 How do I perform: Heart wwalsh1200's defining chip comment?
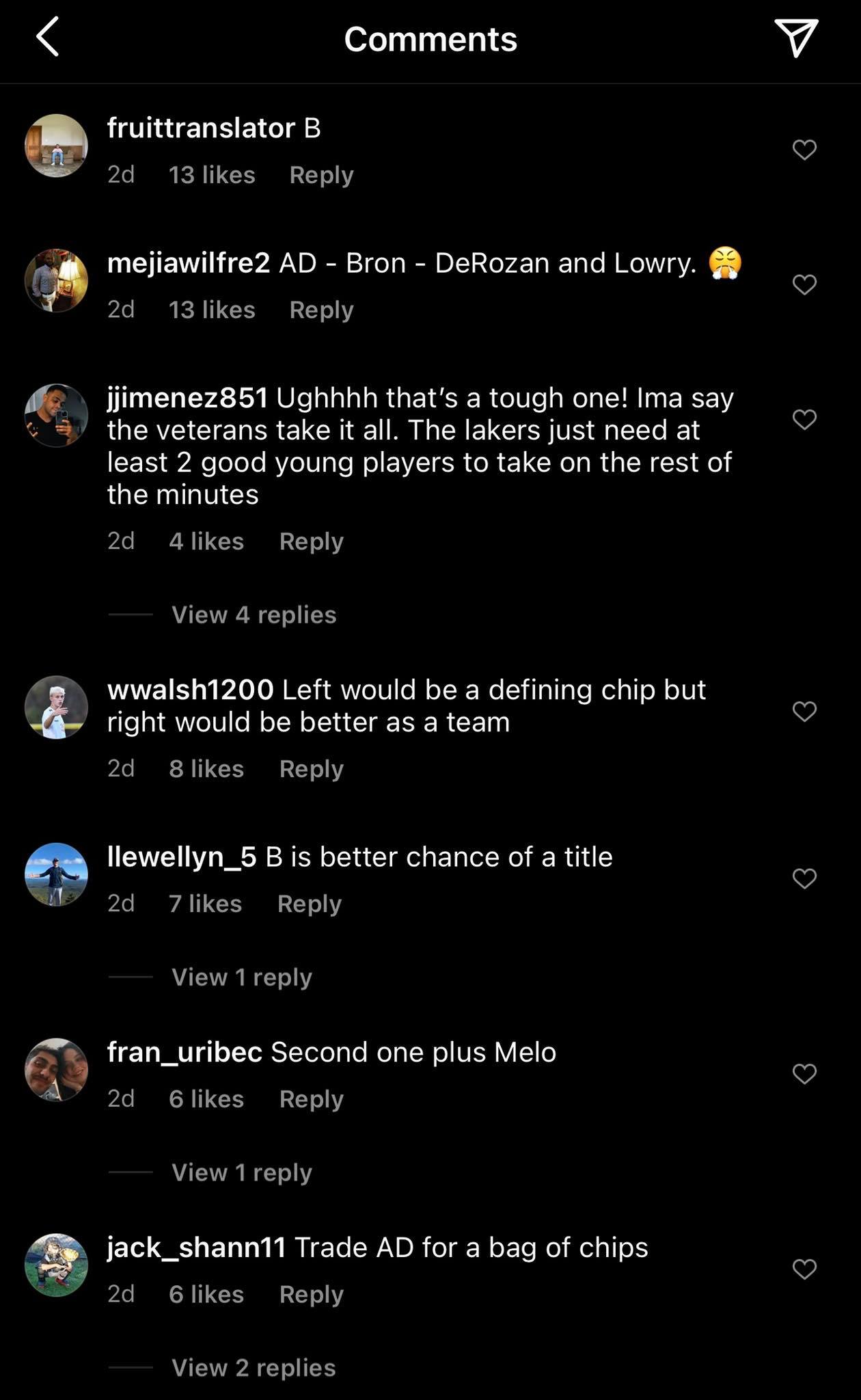[x=804, y=712]
